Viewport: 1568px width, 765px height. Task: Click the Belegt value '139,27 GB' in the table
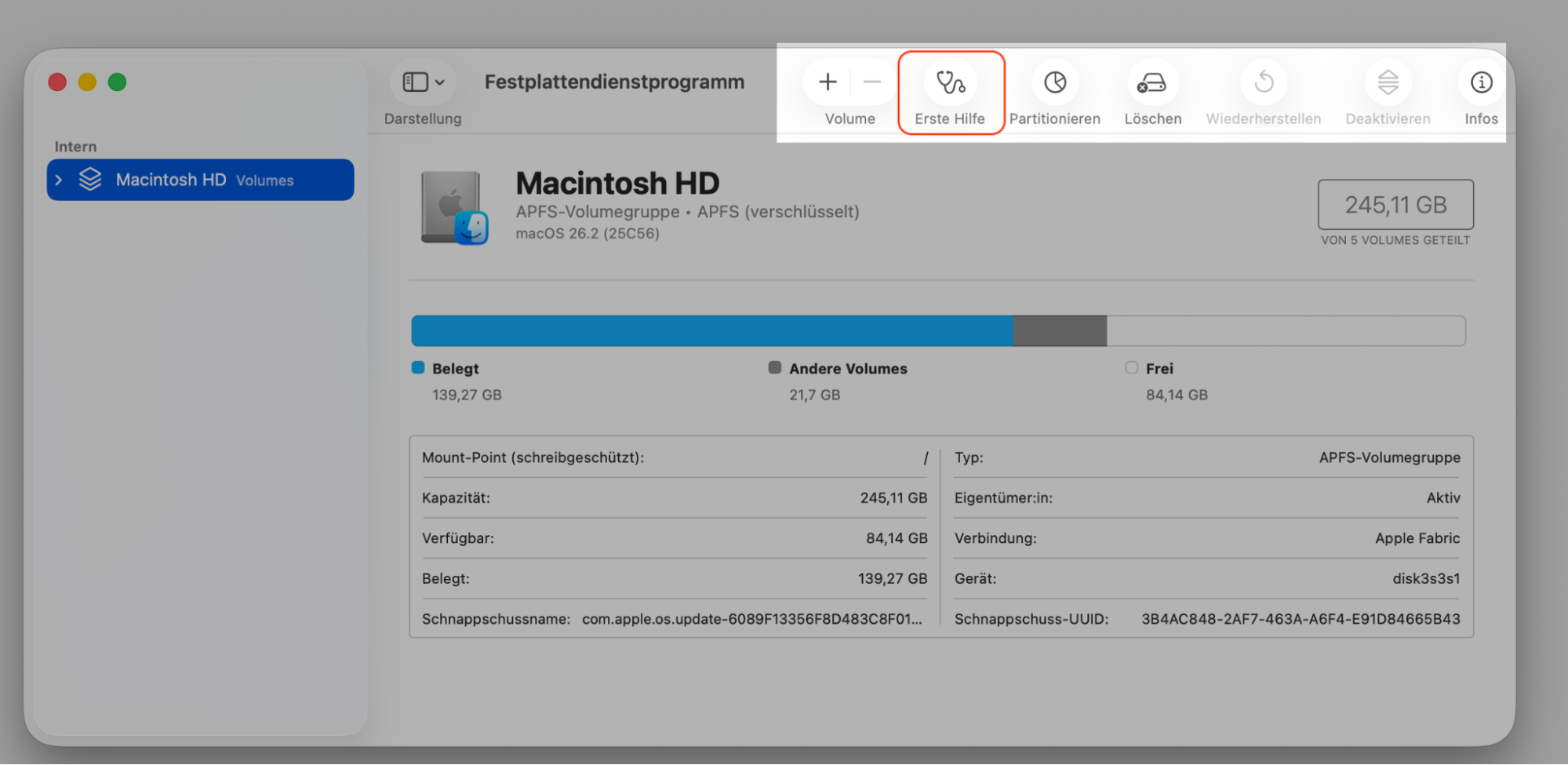point(893,579)
